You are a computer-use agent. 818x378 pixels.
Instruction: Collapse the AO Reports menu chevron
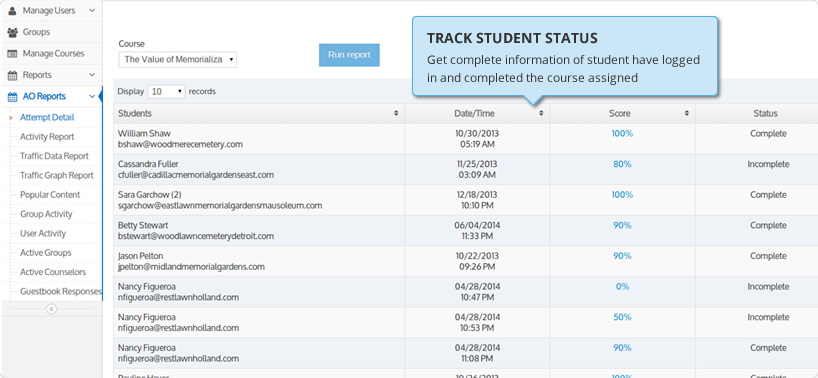pyautogui.click(x=92, y=96)
